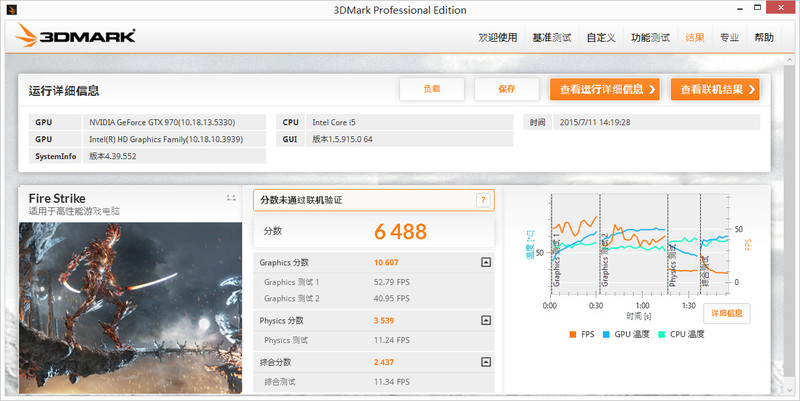Click the Fire Strike preview image
The height and width of the screenshot is (401, 800).
131,308
